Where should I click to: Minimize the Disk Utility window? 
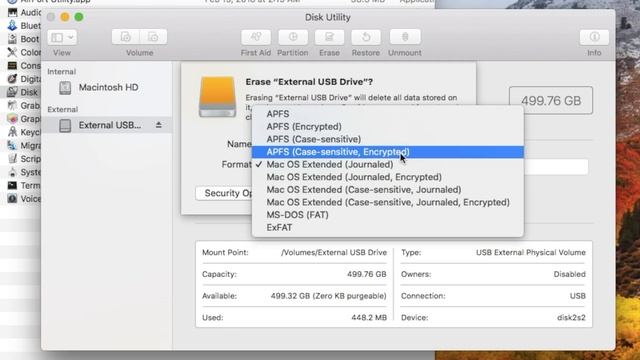pyautogui.click(x=65, y=17)
